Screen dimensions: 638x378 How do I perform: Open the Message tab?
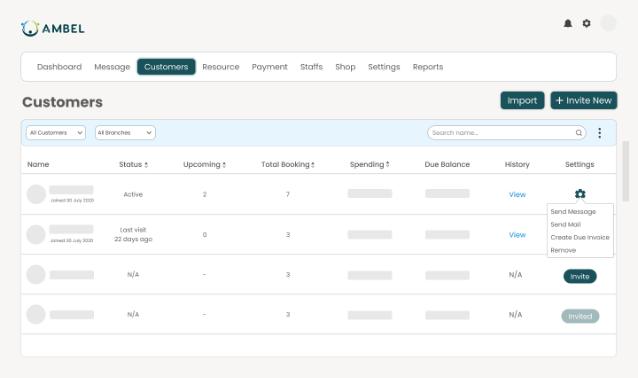click(112, 67)
